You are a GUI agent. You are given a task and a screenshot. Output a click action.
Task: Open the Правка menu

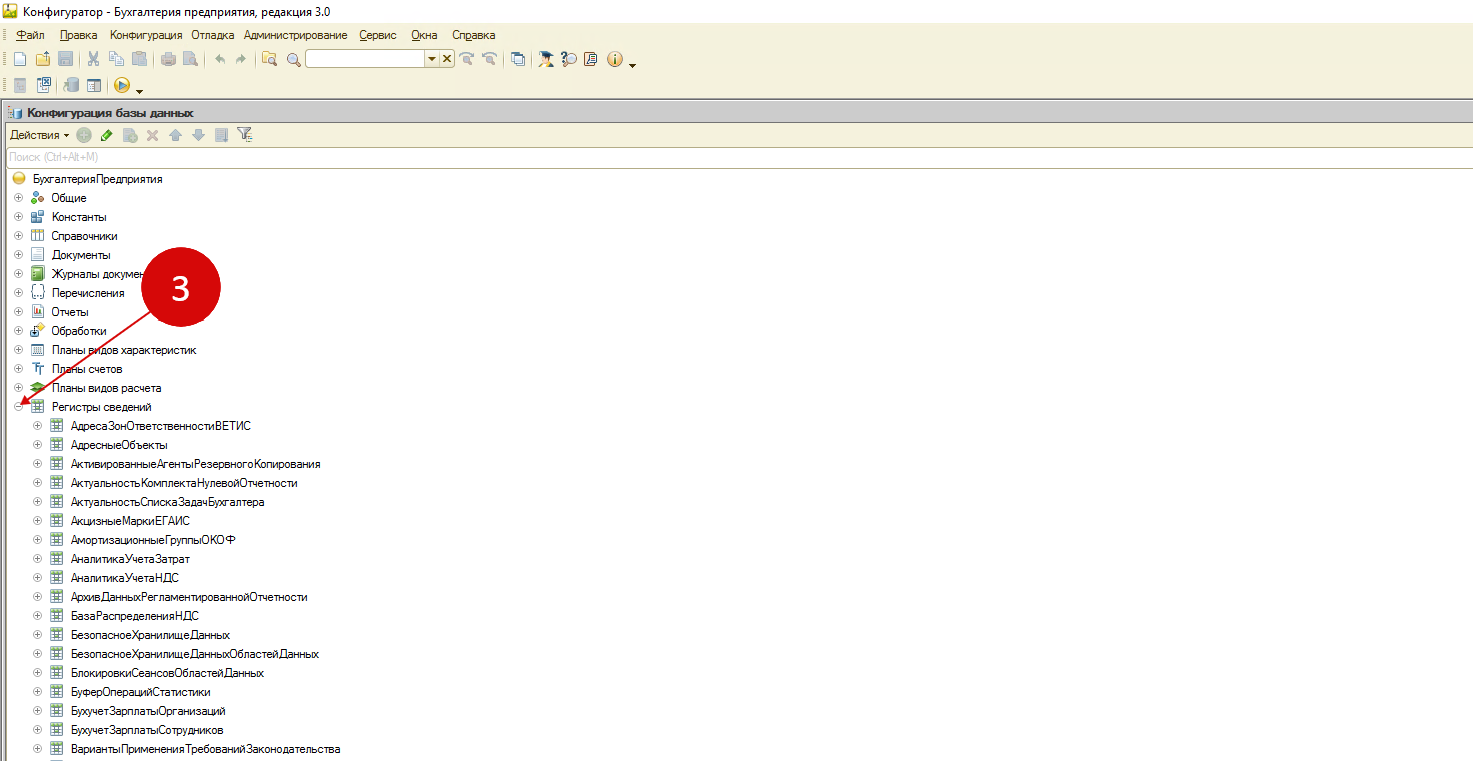click(x=79, y=35)
